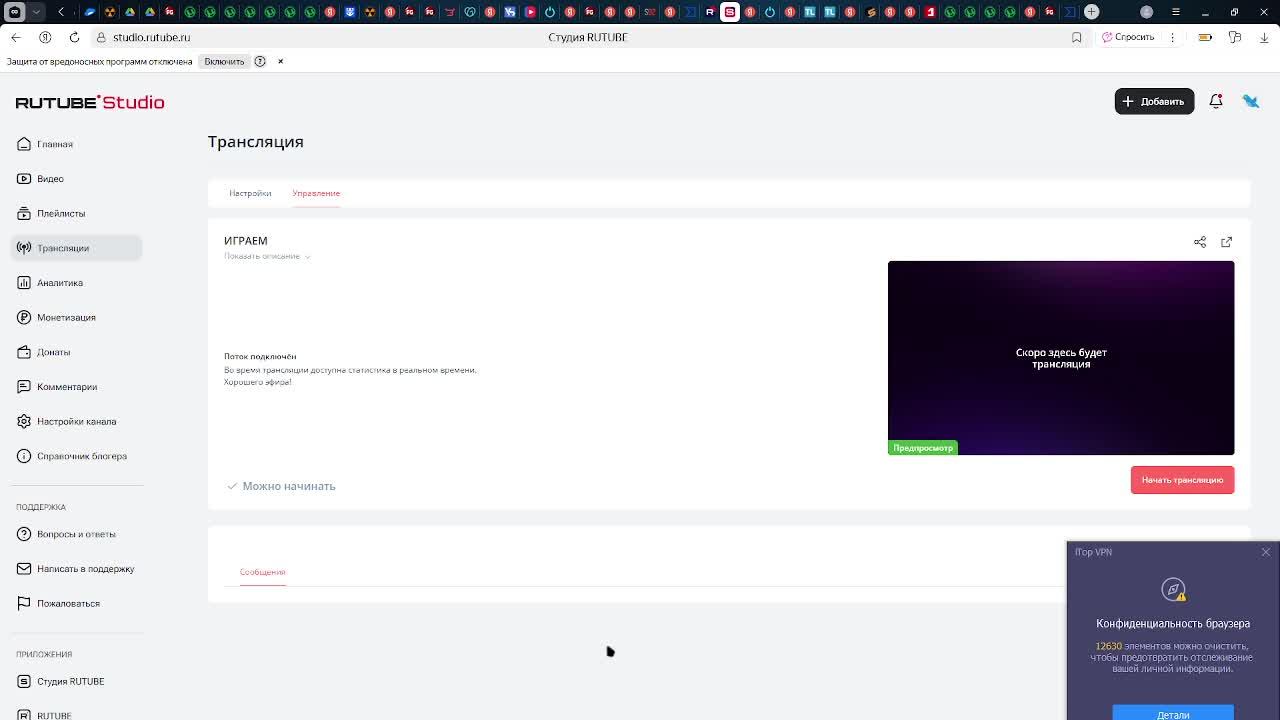Click the Yandex home icon in the toolbar
The width and height of the screenshot is (1280, 720).
click(x=45, y=37)
